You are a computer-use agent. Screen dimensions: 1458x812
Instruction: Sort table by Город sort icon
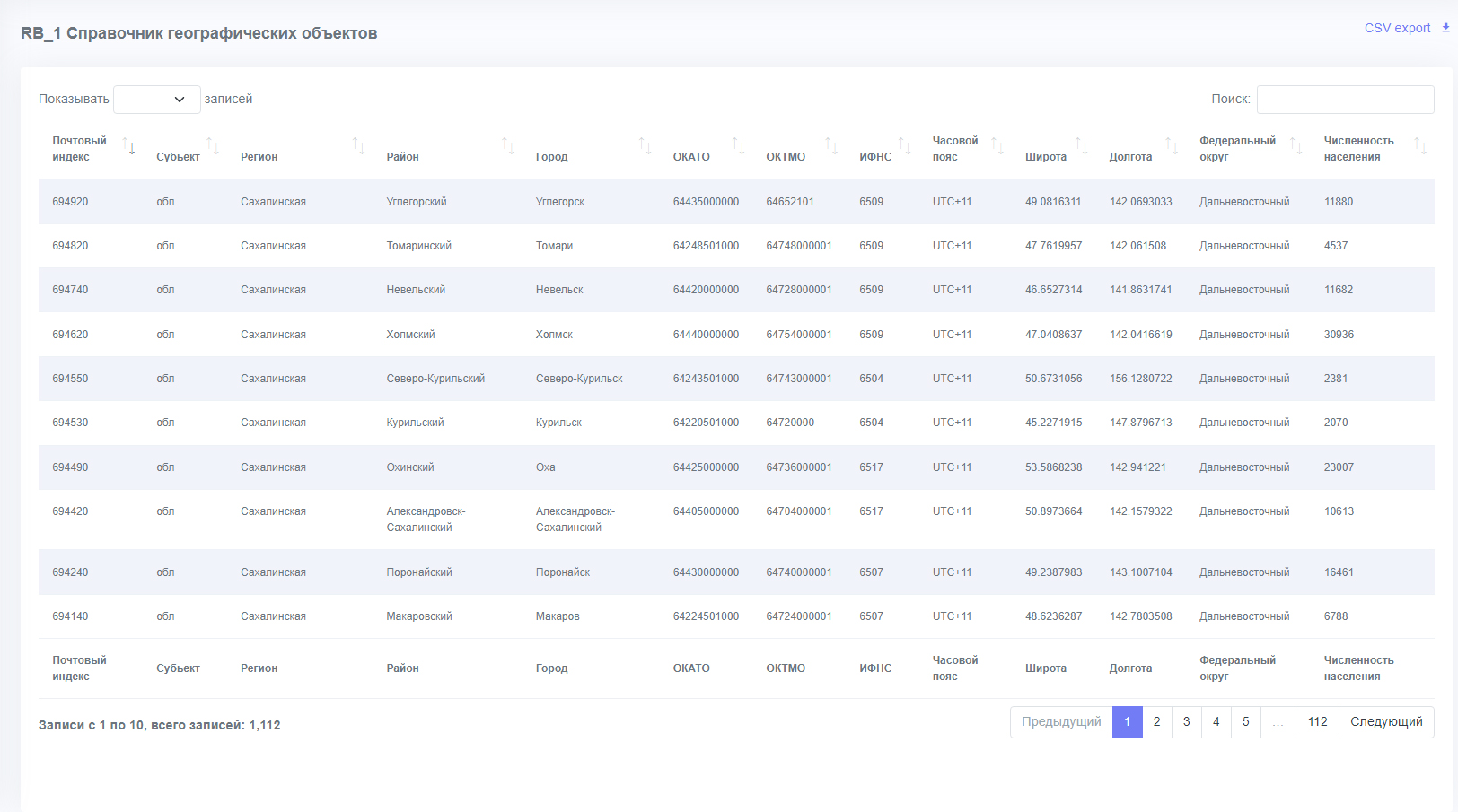pos(645,146)
